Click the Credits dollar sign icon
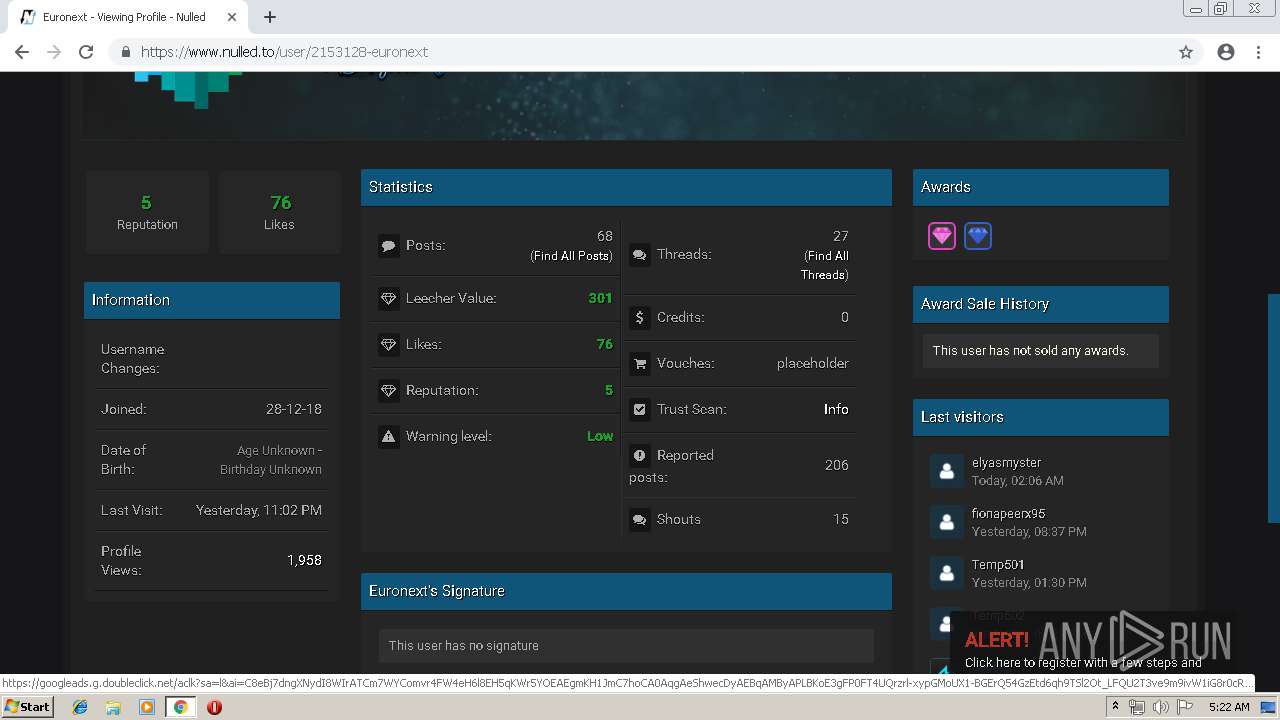This screenshot has height=720, width=1280. tap(639, 317)
